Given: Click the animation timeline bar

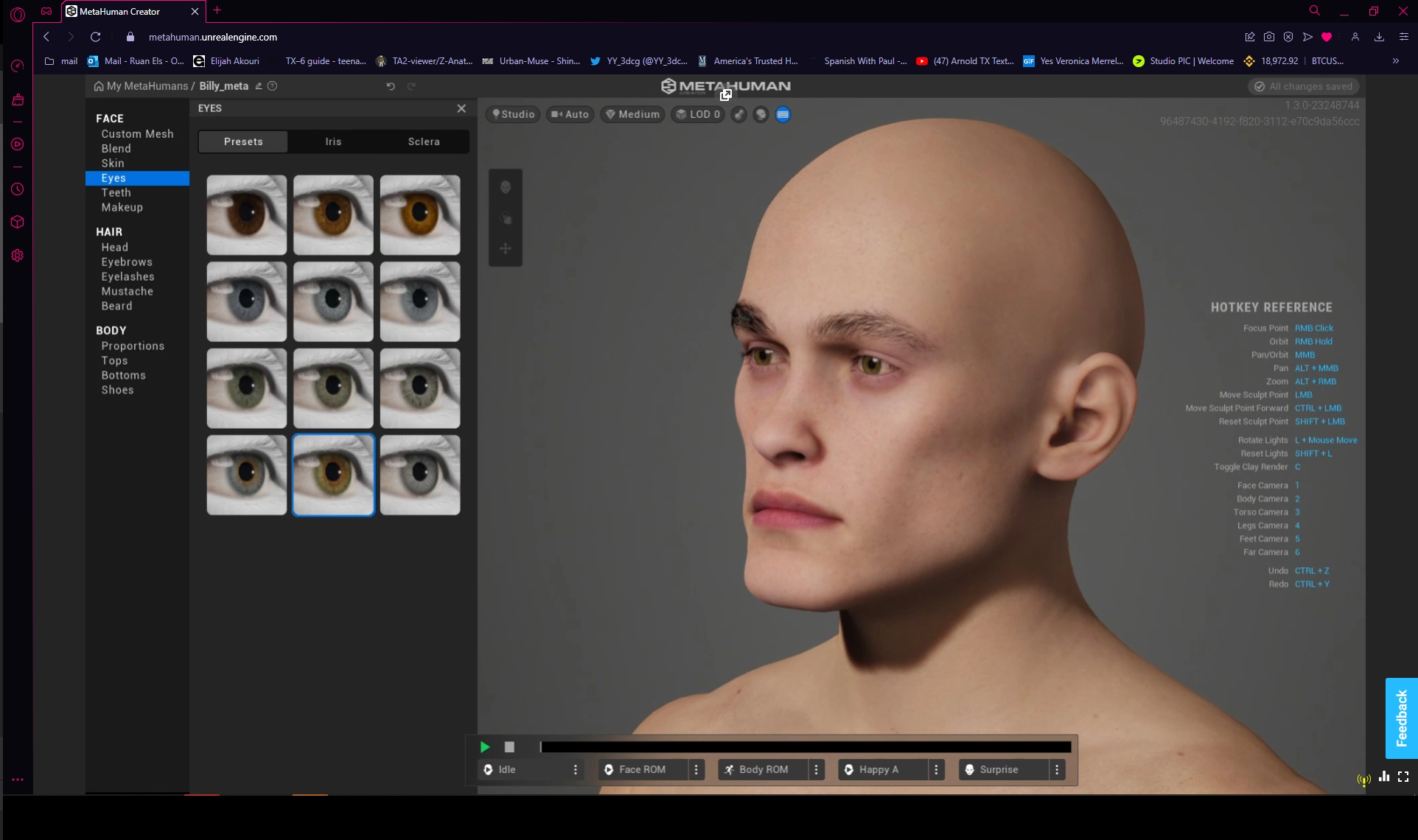Looking at the screenshot, I should [805, 747].
